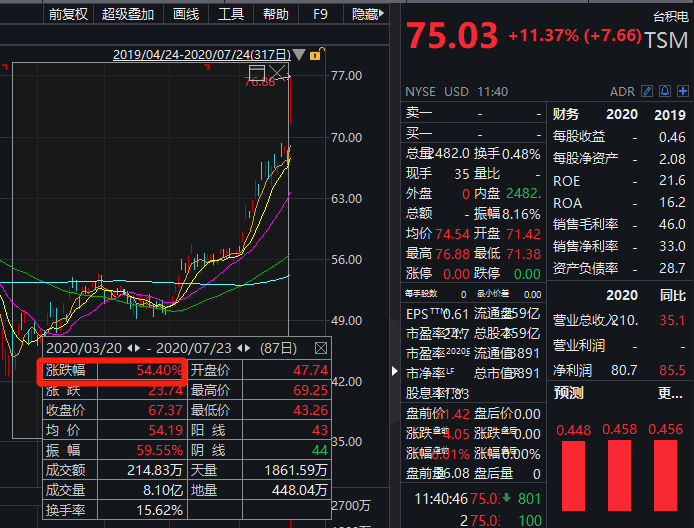Open the 工具 tools menu
The image size is (694, 528).
click(x=231, y=14)
